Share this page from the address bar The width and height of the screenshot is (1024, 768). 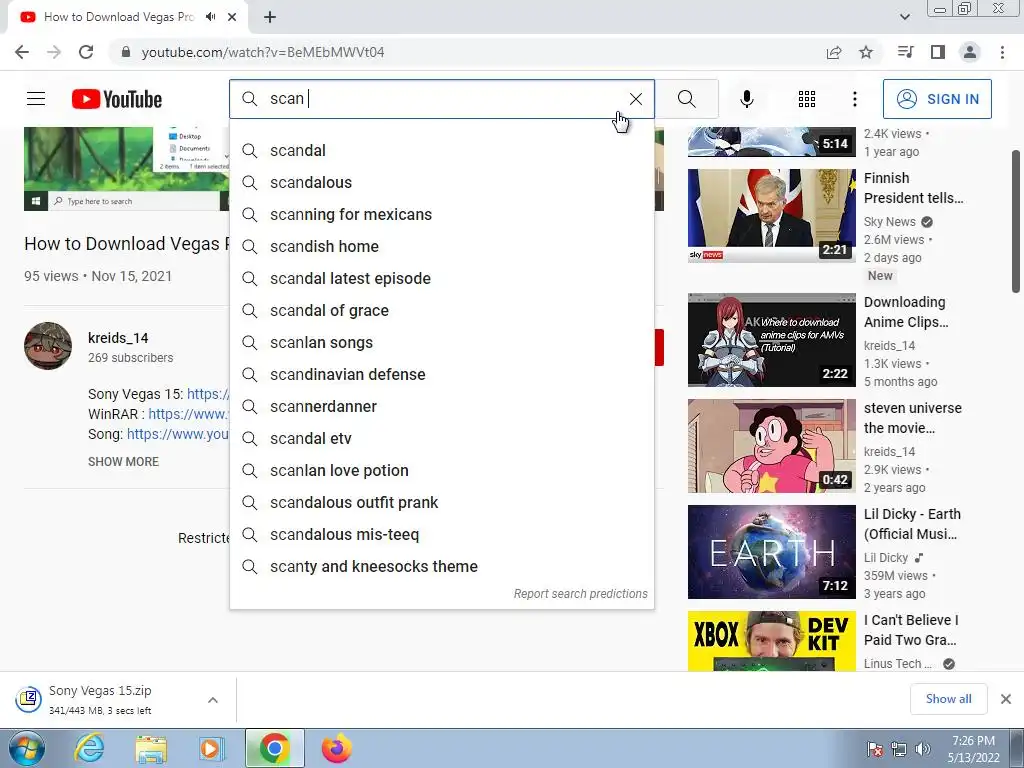[x=834, y=52]
